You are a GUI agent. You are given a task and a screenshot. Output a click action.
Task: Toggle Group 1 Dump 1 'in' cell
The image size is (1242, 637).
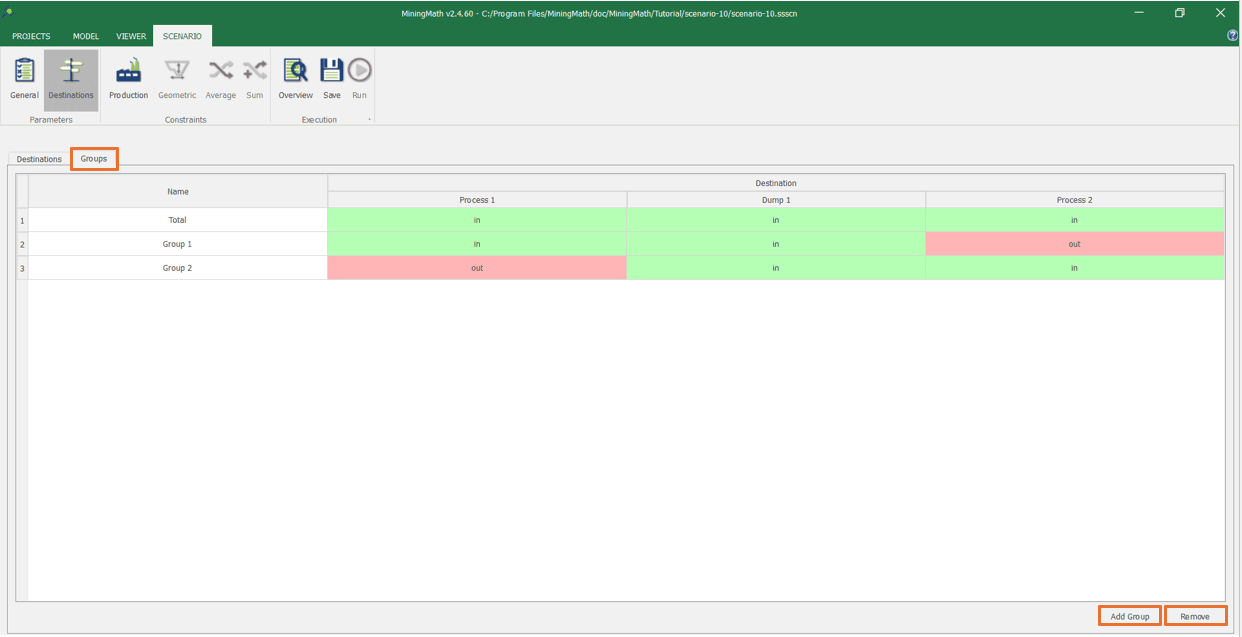(776, 244)
